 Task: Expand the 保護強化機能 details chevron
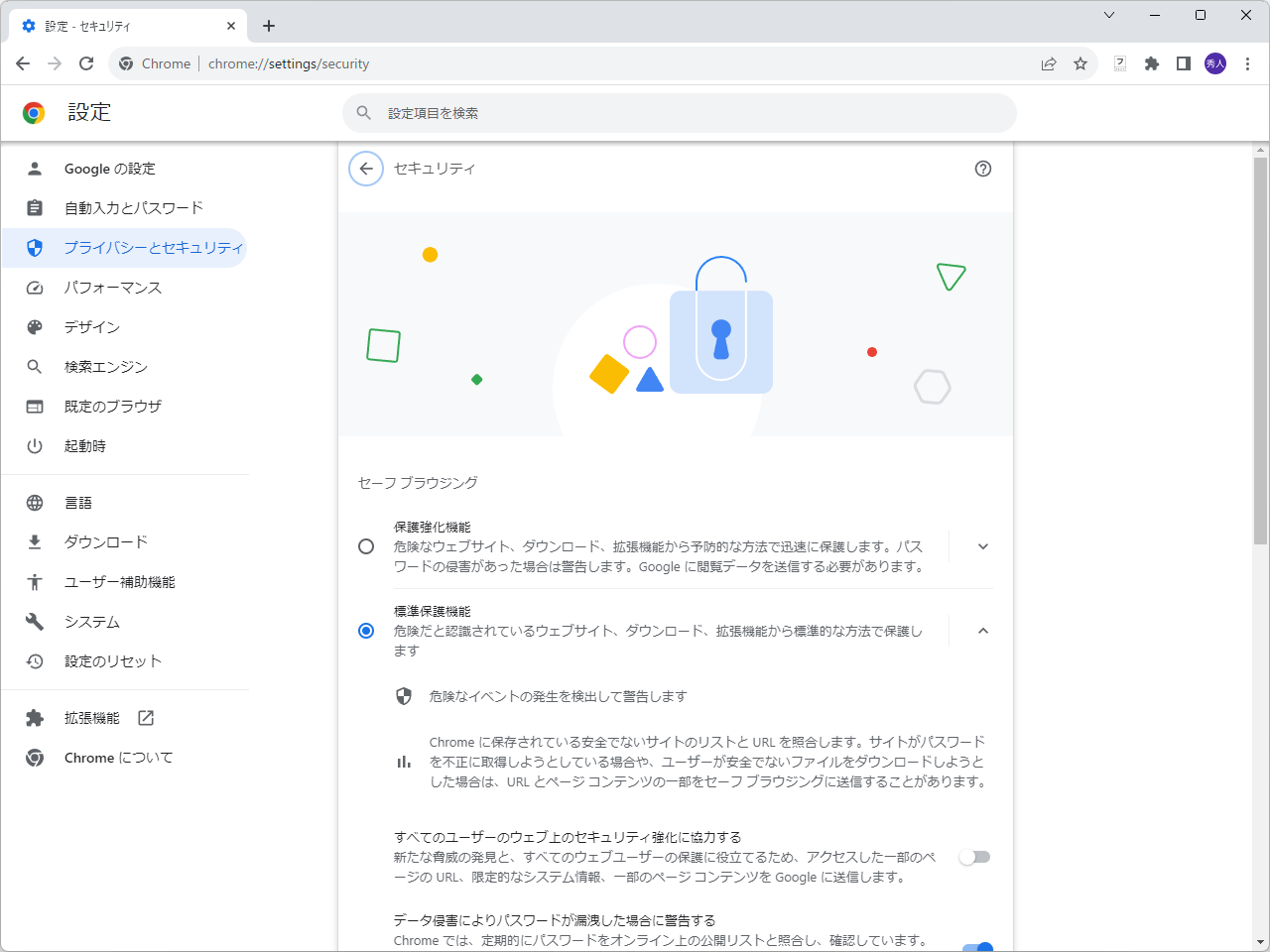click(x=982, y=545)
